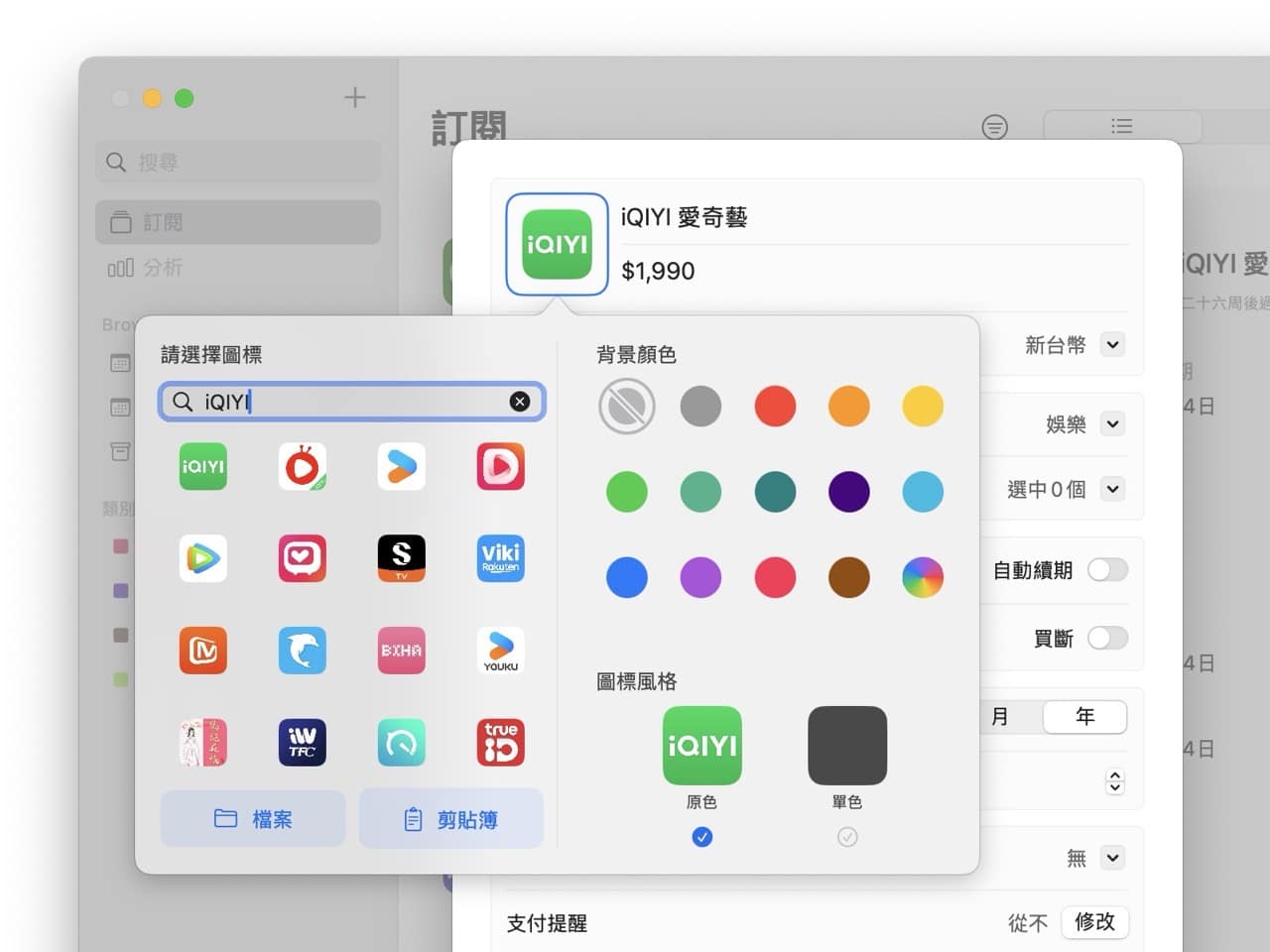
Task: Click the 檔案 button
Action: (x=253, y=819)
